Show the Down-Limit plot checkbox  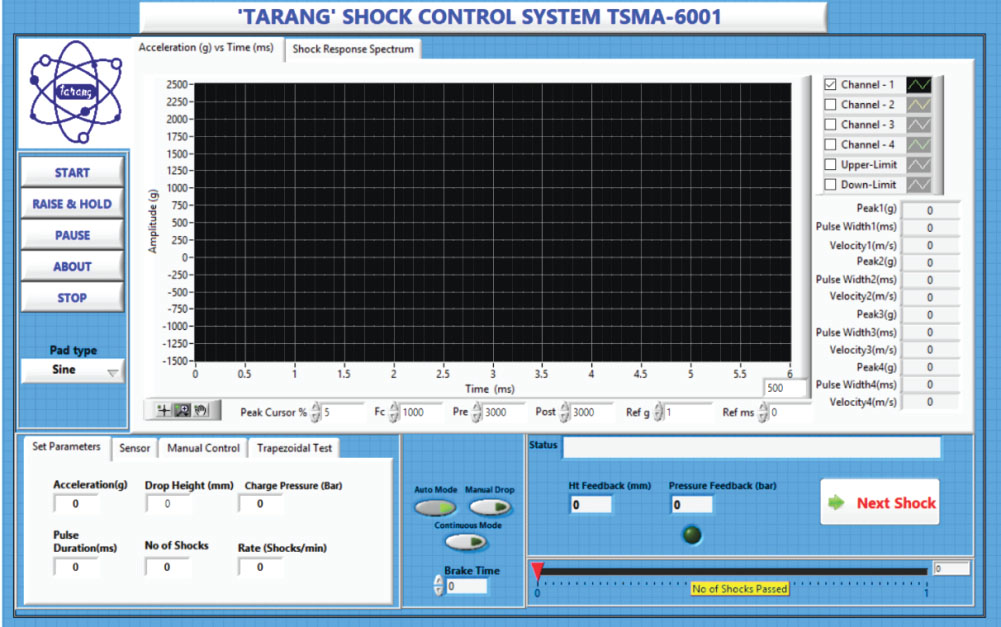click(x=831, y=185)
